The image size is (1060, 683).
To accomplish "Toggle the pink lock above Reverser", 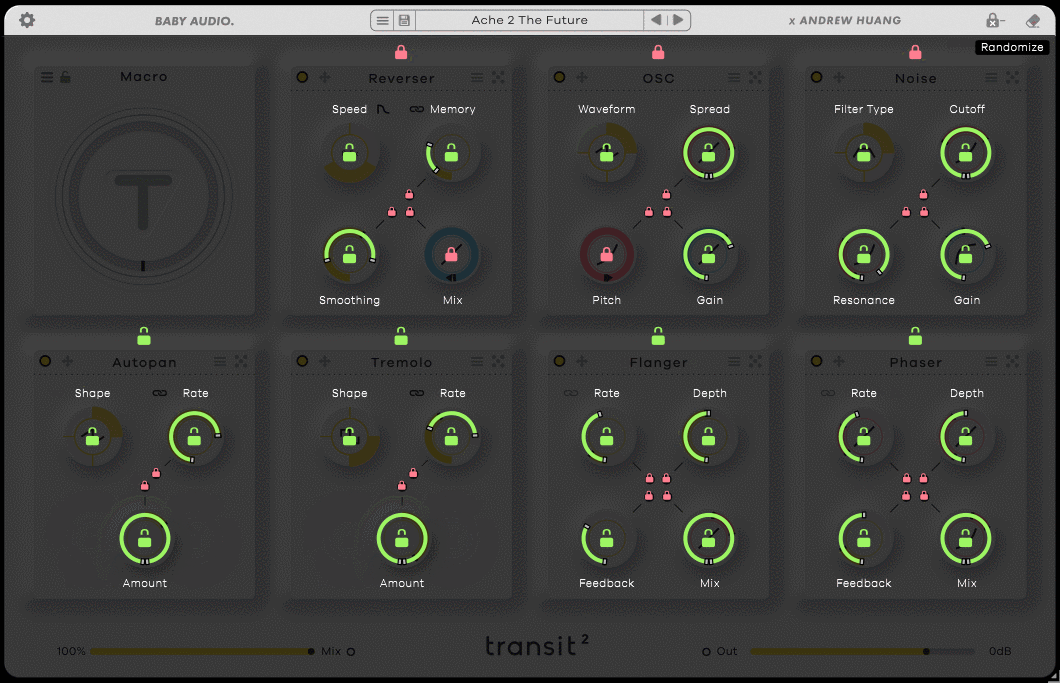I will tap(401, 52).
